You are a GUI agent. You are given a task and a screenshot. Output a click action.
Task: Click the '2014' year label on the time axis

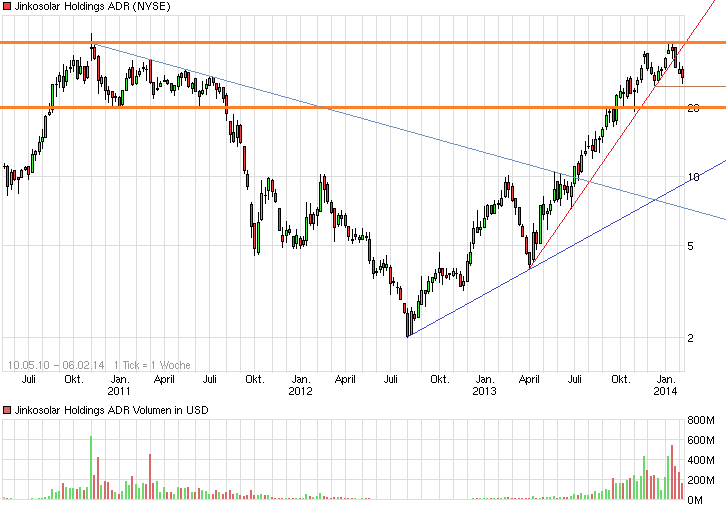click(665, 391)
